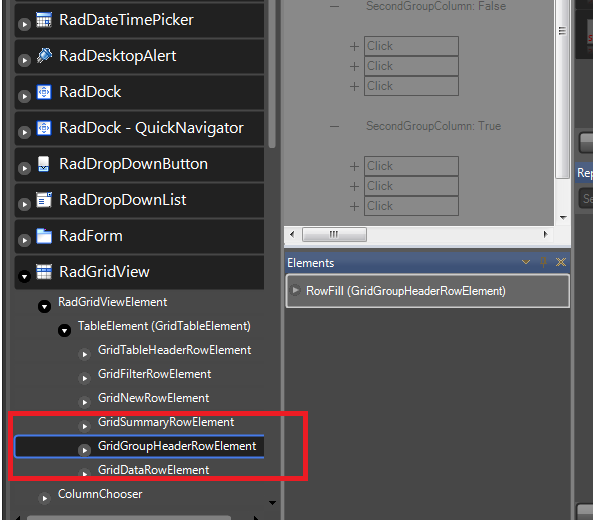Expand the RadDesktopAlert node
593x520 pixels.
(x=24, y=61)
